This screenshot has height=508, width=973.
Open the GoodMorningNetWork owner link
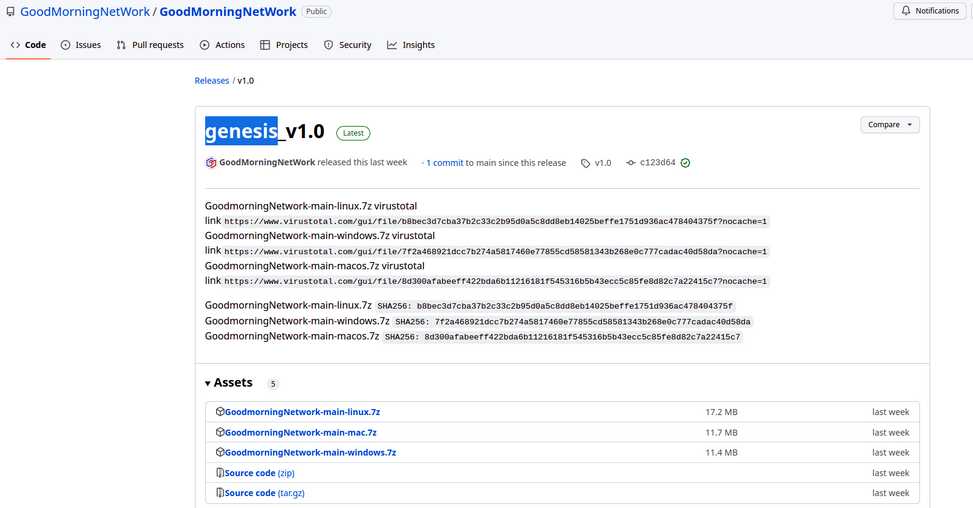coord(85,12)
